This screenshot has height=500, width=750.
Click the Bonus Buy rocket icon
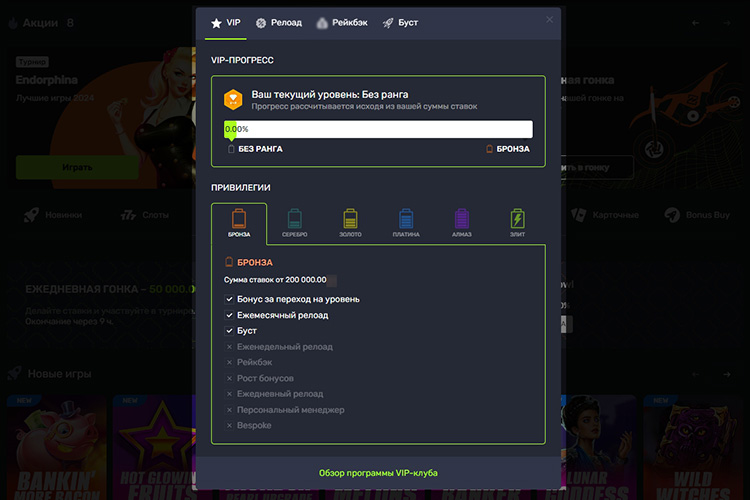pyautogui.click(x=669, y=215)
